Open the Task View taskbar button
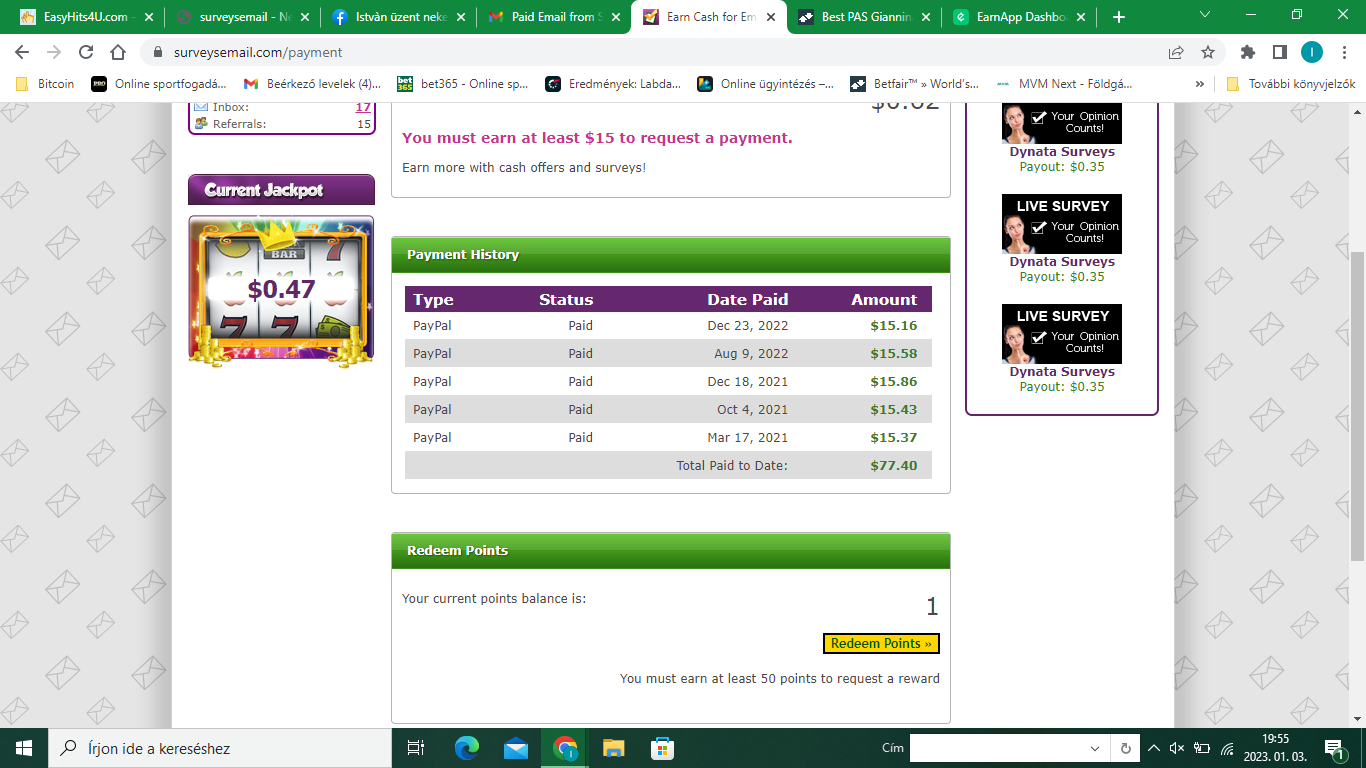 (416, 748)
